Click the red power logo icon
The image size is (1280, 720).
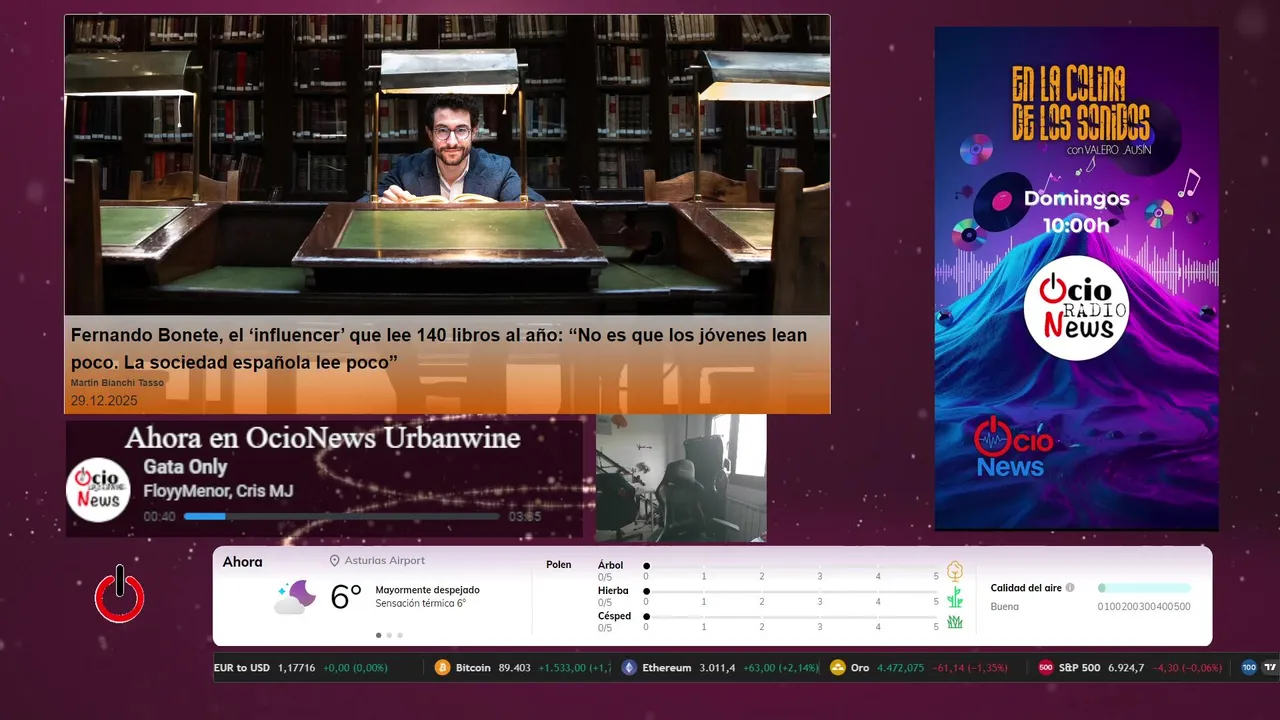click(120, 595)
